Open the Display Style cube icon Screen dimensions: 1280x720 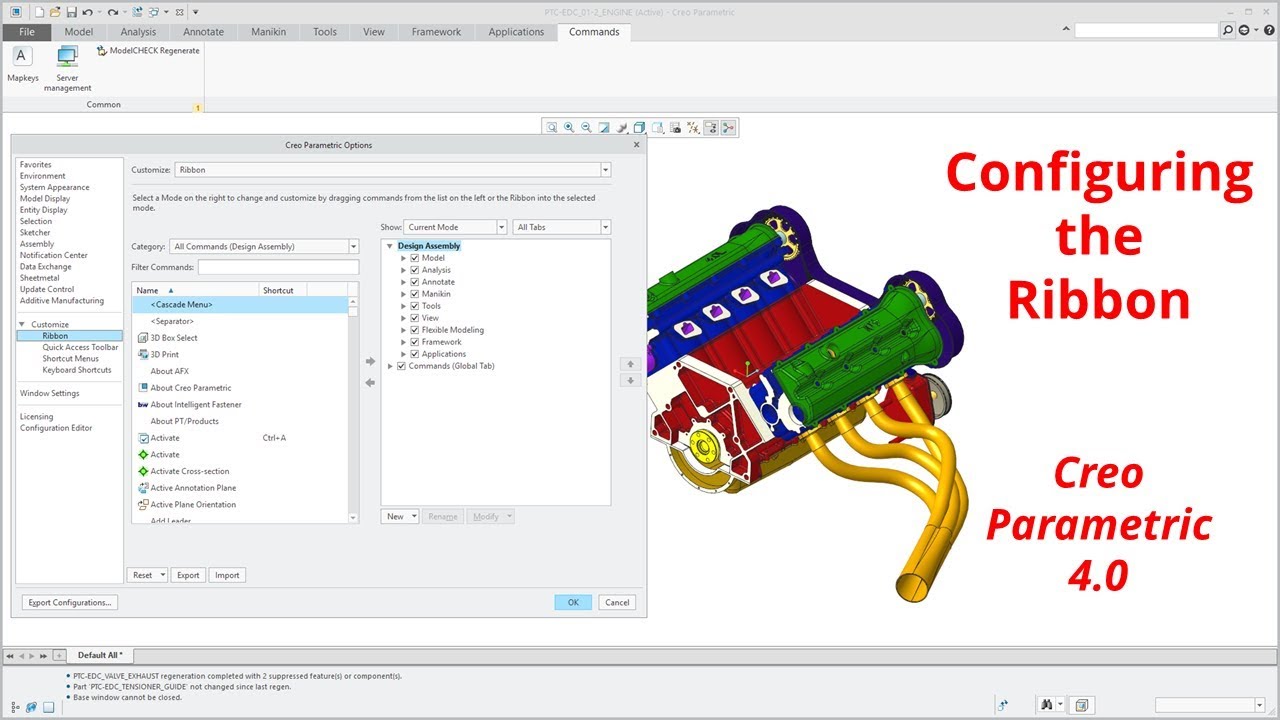640,128
